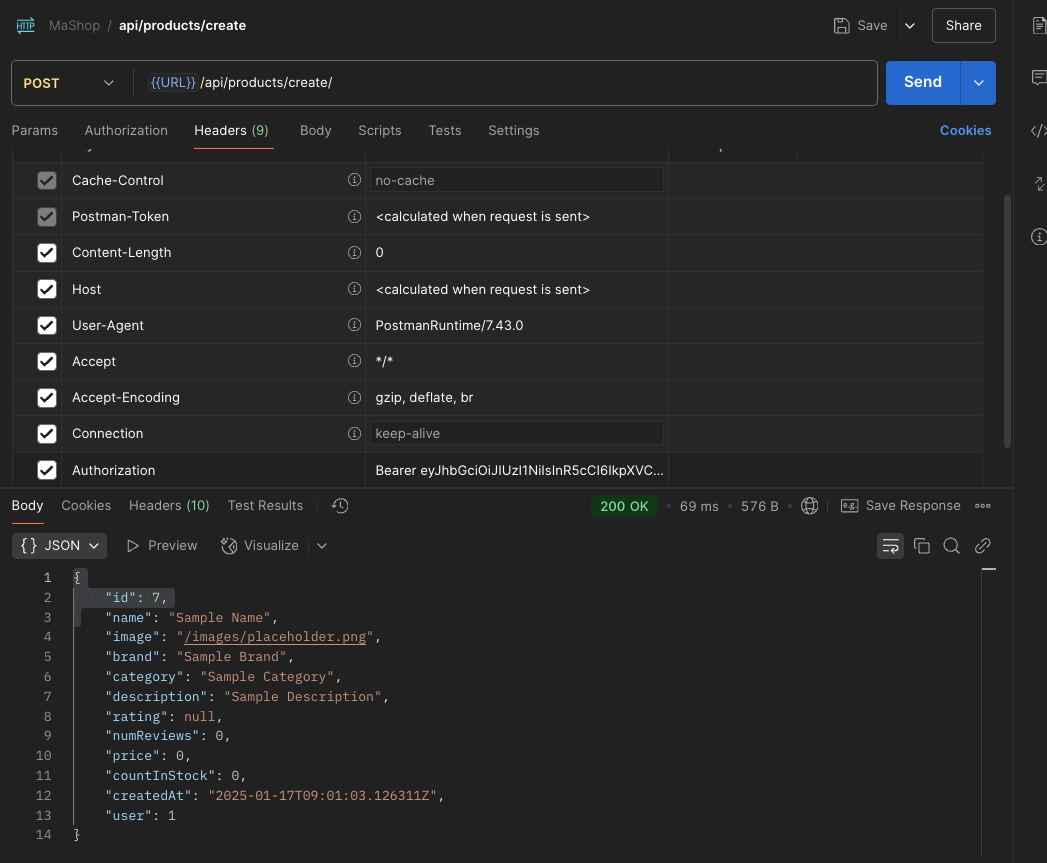Open the request Info sidebar panel
Screen dimensions: 1047x863
(1038, 237)
